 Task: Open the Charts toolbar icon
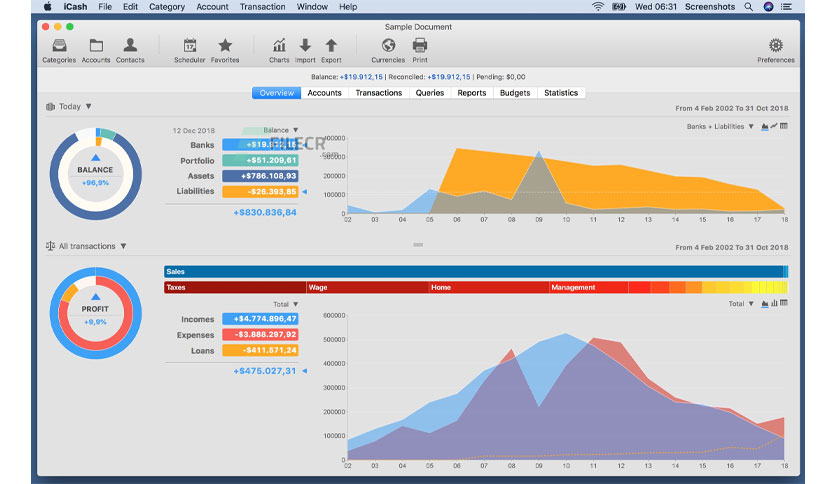[279, 46]
